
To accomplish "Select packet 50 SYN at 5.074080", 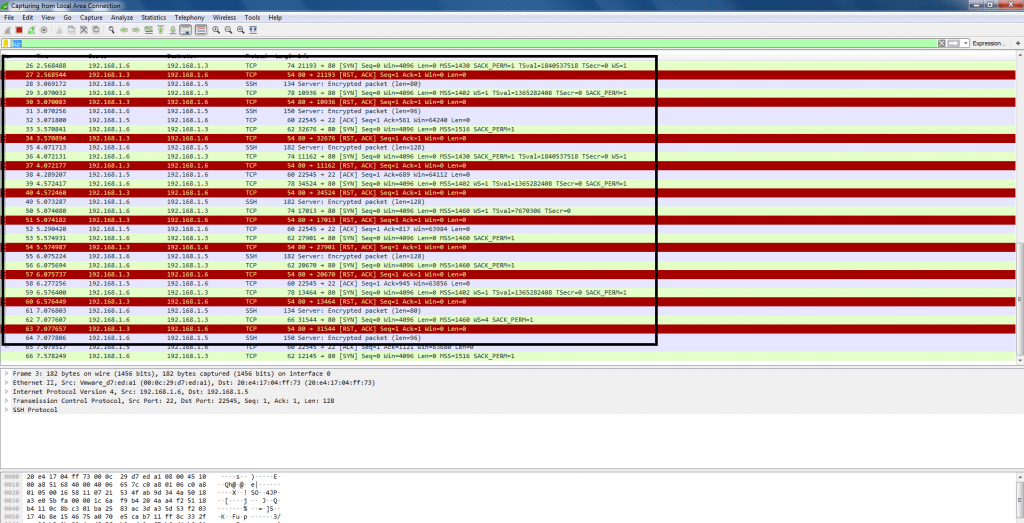I will click(509, 212).
